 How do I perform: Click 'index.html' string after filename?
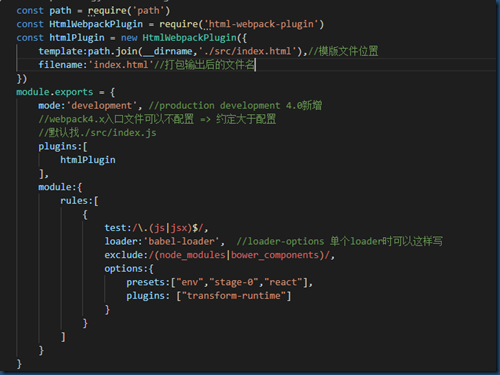click(x=121, y=65)
